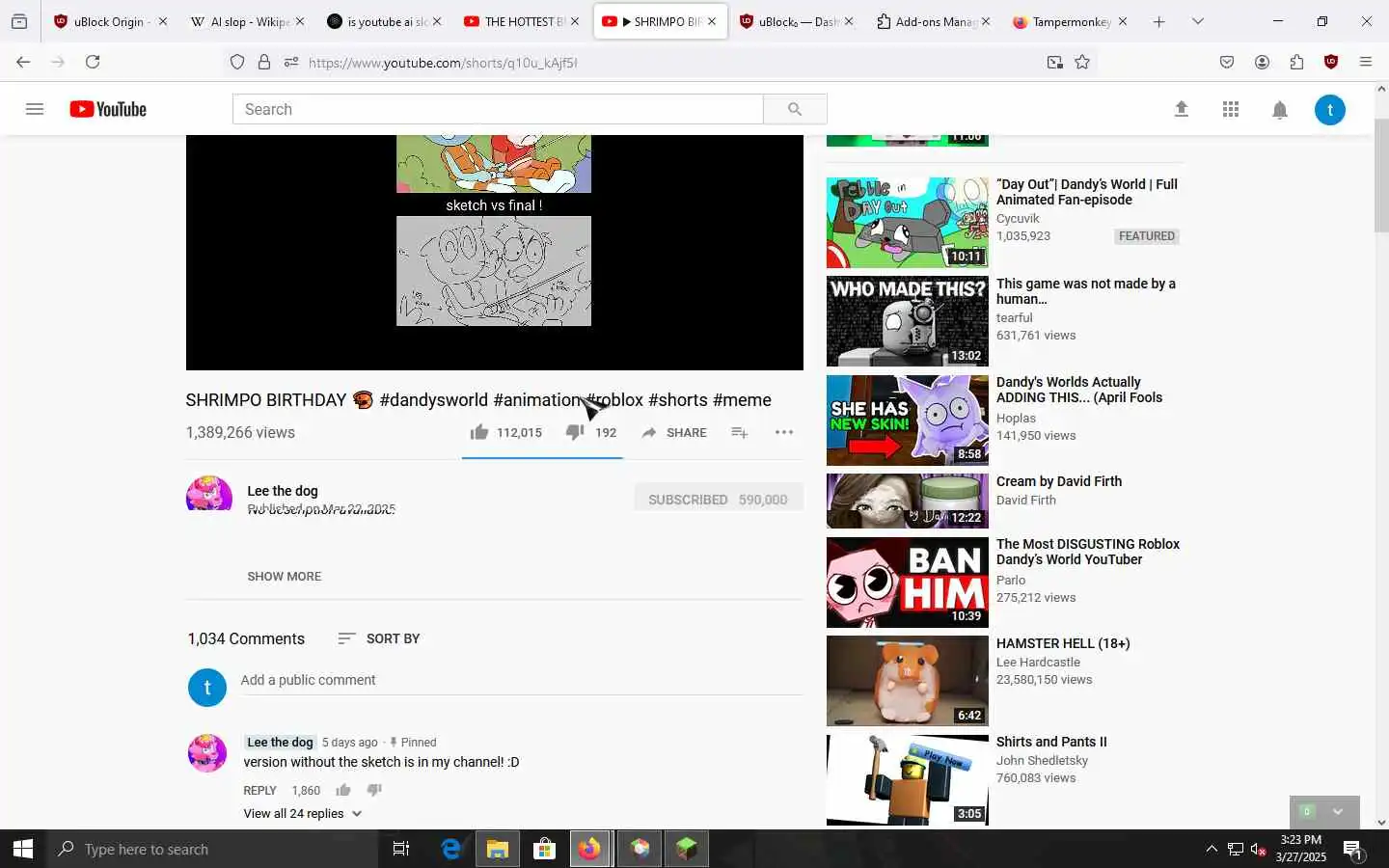Dislike the pinned comment

coord(374,790)
